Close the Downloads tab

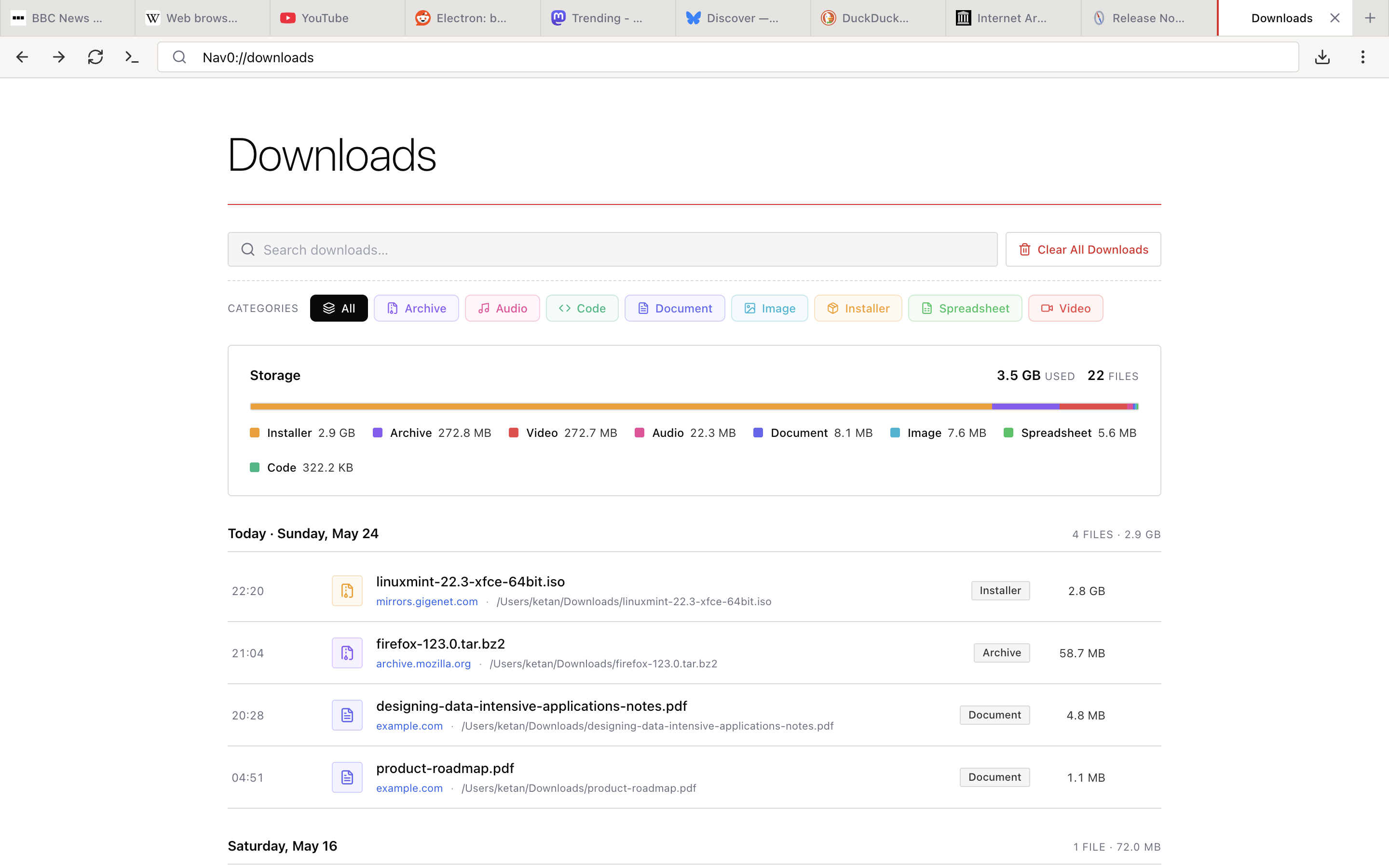pyautogui.click(x=1335, y=18)
